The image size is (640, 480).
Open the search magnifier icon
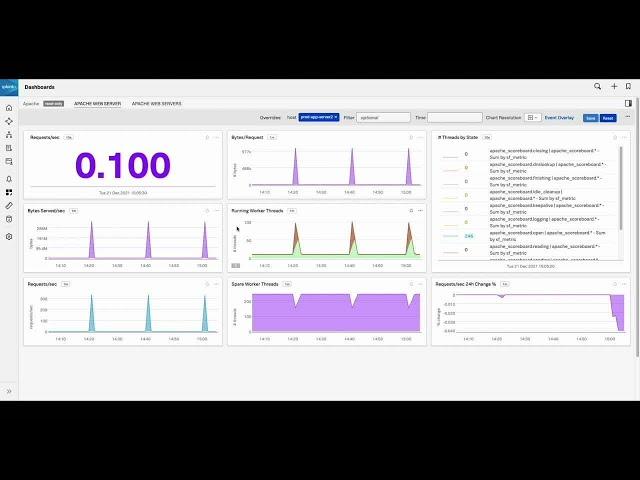click(x=598, y=87)
